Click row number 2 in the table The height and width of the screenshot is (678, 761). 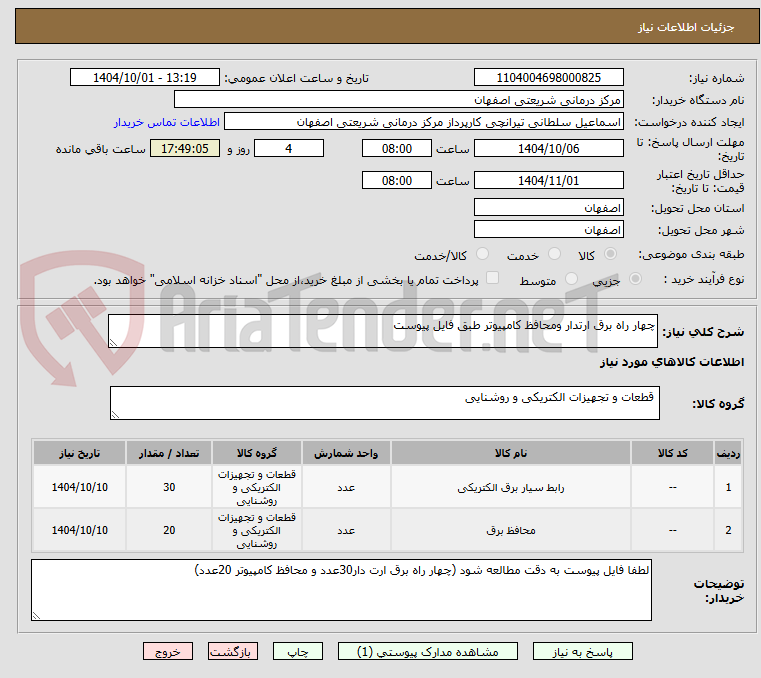pos(728,530)
